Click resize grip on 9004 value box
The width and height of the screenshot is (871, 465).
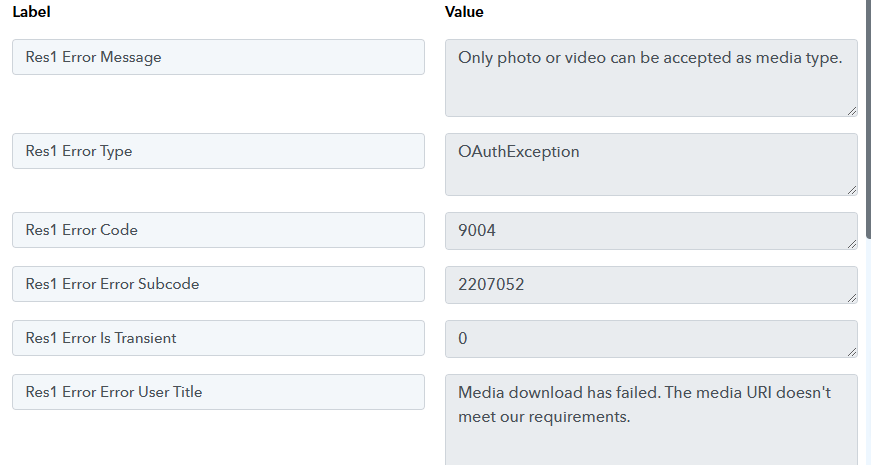(852, 244)
